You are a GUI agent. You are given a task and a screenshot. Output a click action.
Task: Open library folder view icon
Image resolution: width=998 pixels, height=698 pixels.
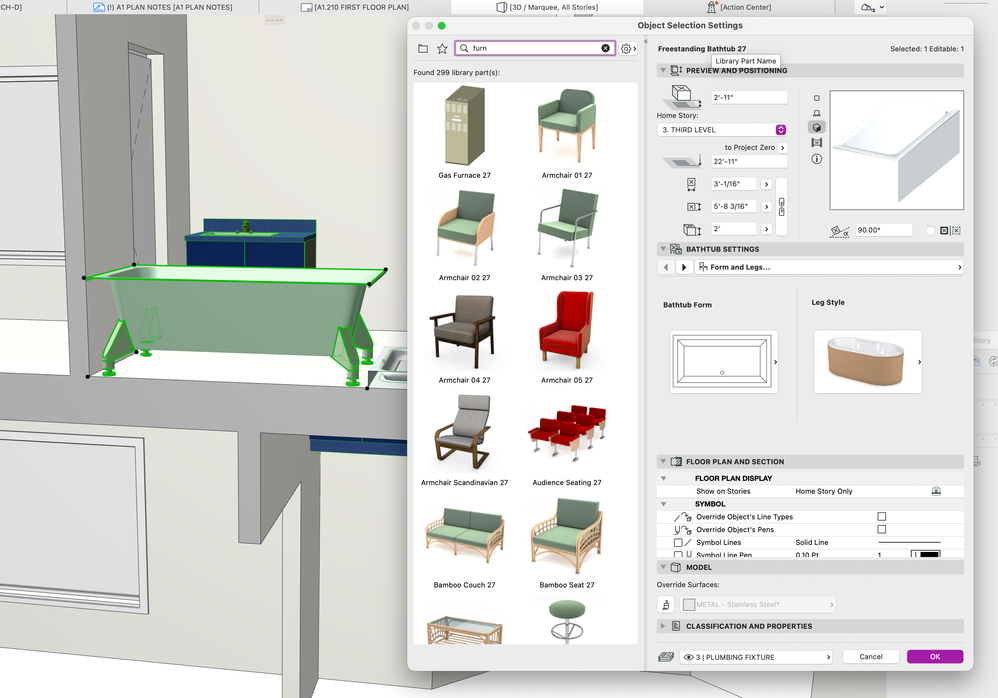(423, 48)
